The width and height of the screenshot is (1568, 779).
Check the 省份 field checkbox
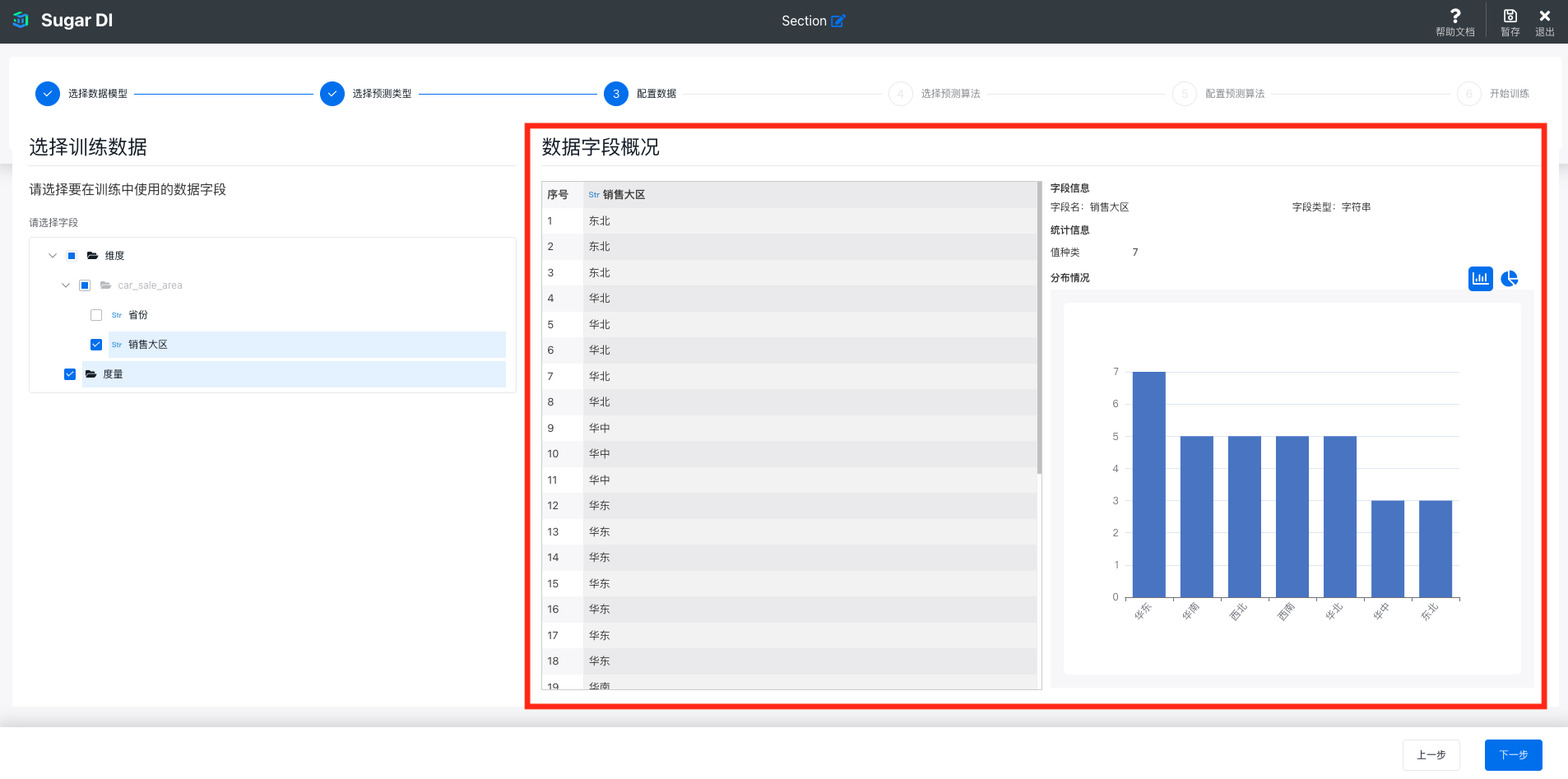96,315
